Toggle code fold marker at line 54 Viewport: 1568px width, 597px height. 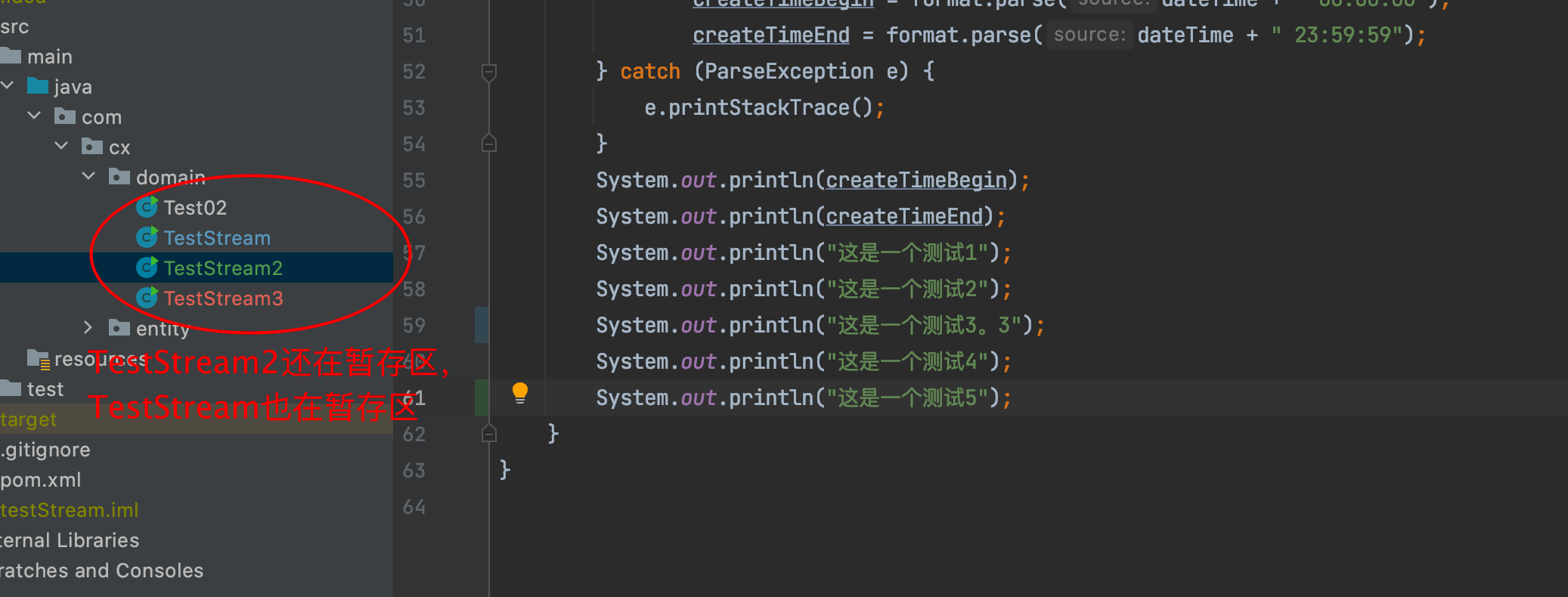pos(489,143)
